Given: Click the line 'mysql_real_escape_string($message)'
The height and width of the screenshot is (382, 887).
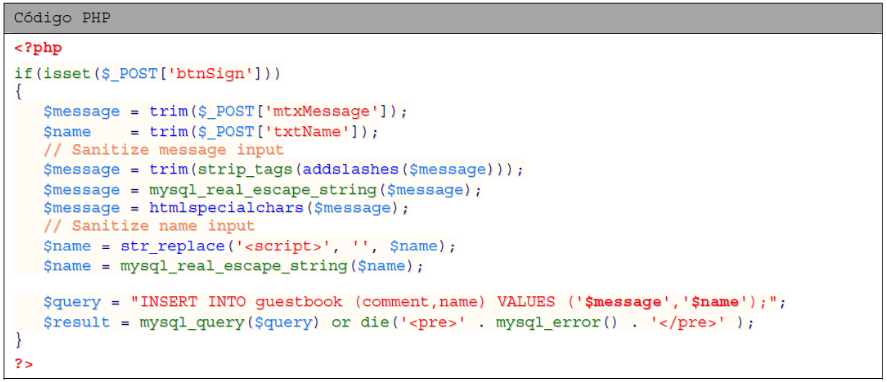Looking at the screenshot, I should 262,190.
